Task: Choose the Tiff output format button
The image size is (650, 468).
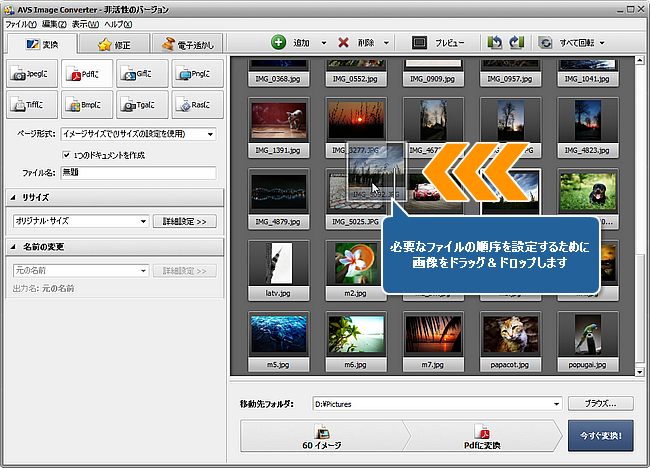Action: 31,103
